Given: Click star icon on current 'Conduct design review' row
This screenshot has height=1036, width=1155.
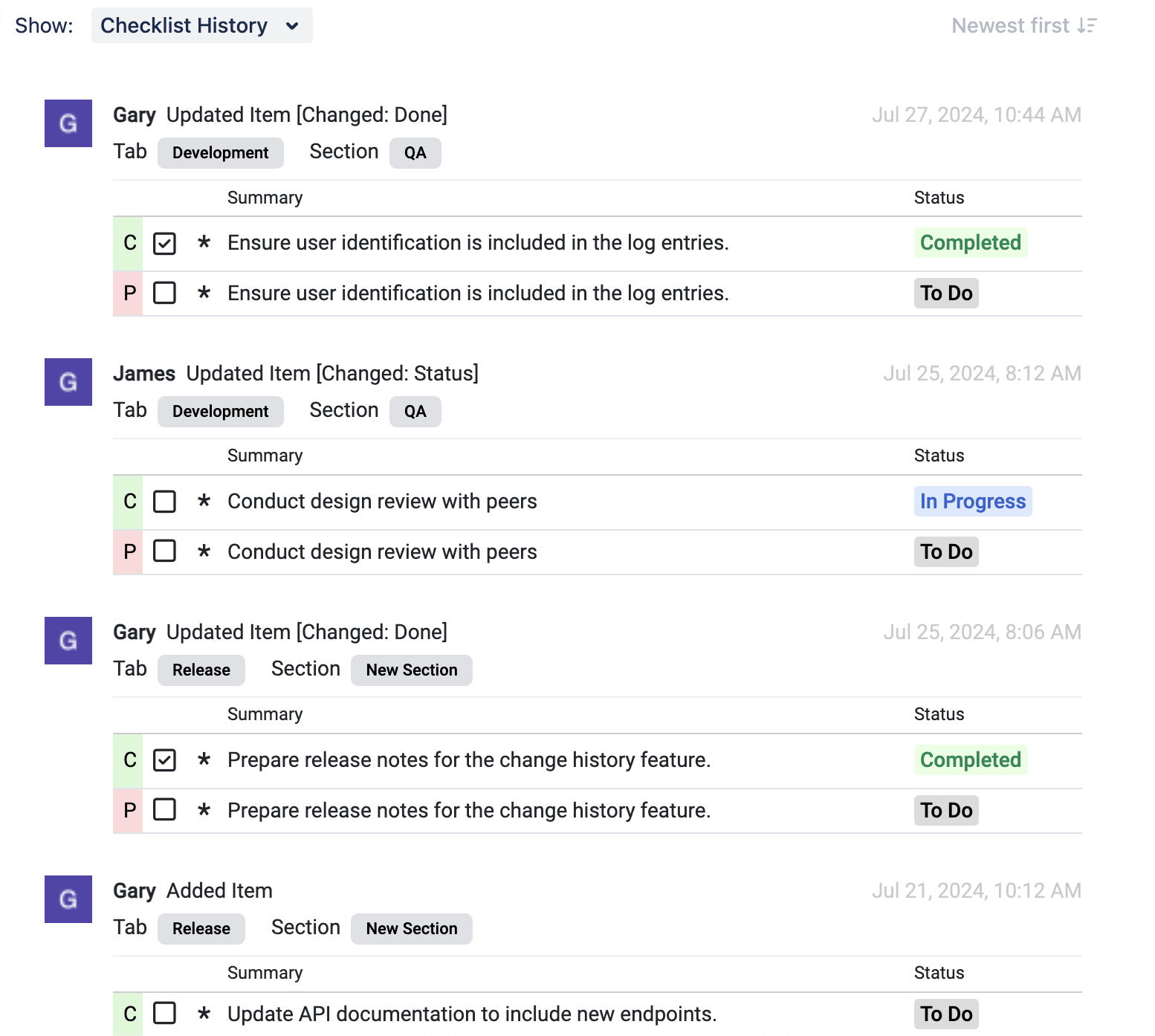Looking at the screenshot, I should point(204,502).
